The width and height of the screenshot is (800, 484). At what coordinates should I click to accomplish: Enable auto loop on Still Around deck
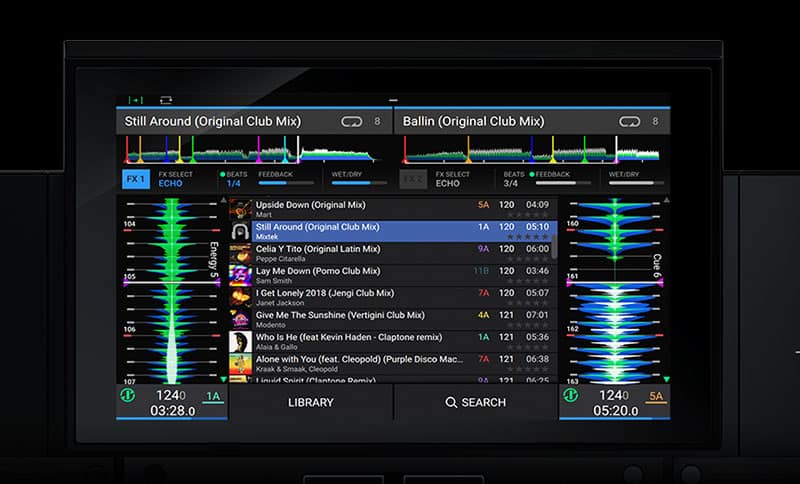coord(352,121)
